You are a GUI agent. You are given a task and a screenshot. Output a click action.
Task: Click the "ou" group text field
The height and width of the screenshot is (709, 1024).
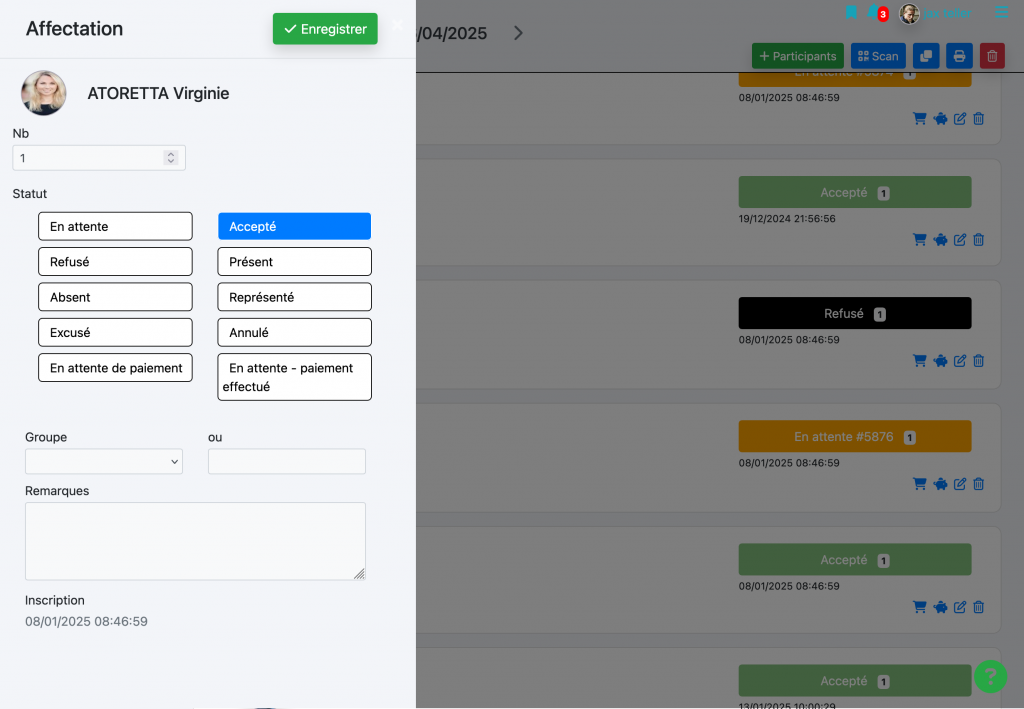point(287,461)
